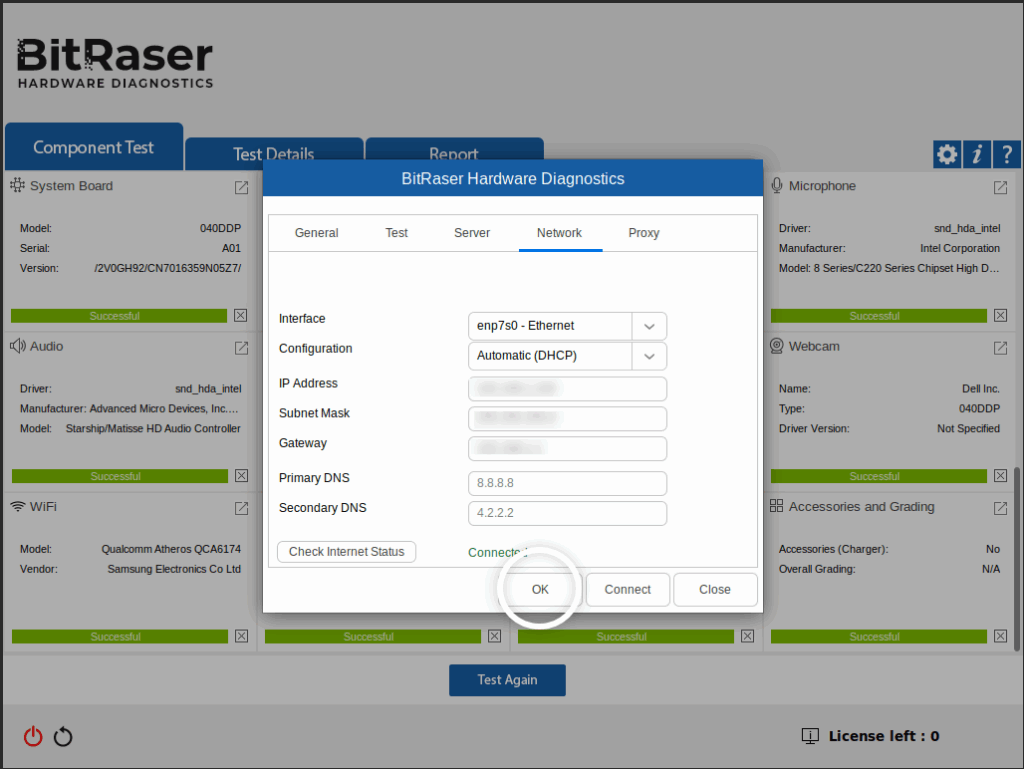Click the info (i) icon
Screen dimensions: 1024x769
[x=977, y=155]
